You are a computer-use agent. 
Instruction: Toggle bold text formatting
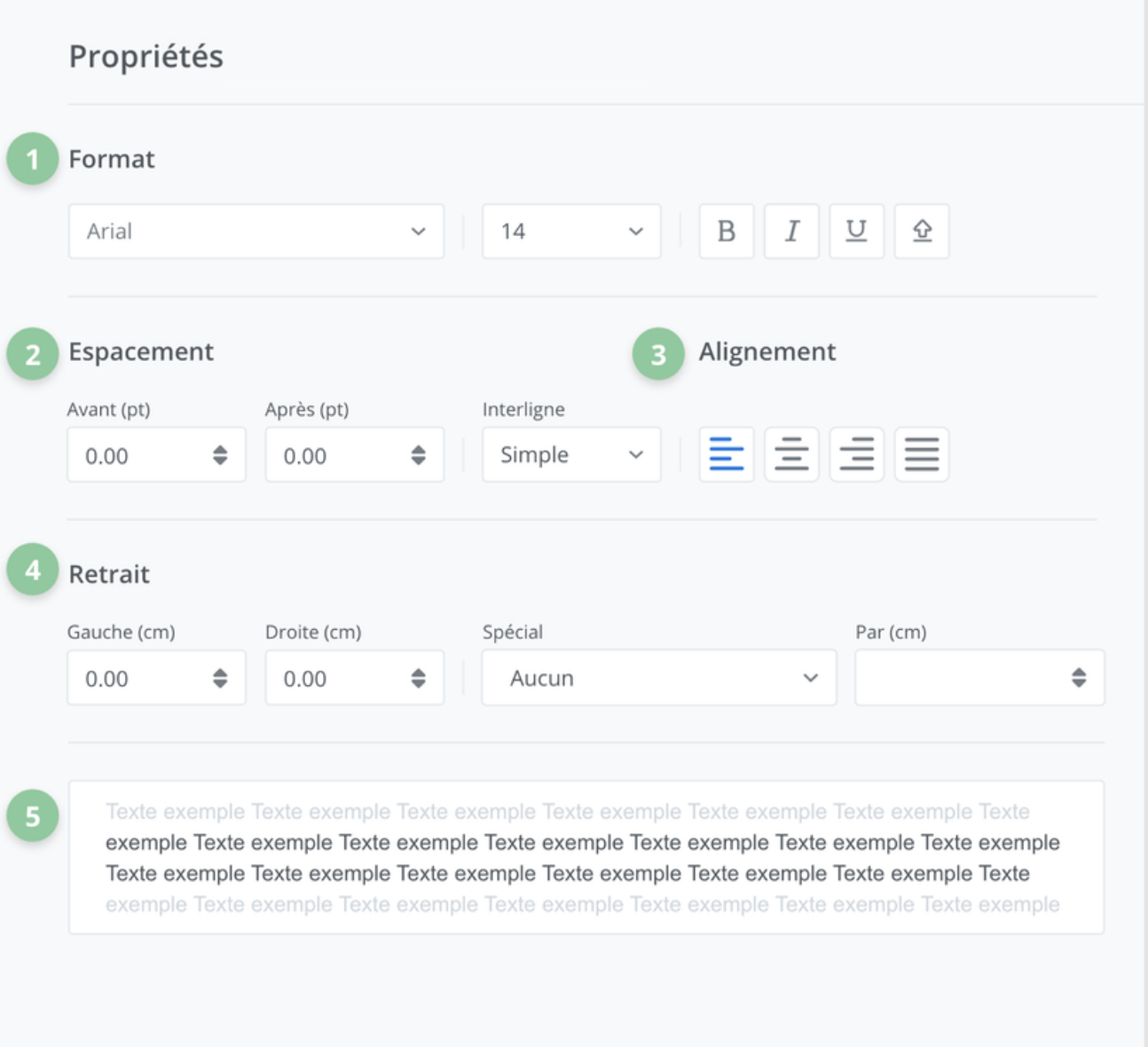coord(726,232)
